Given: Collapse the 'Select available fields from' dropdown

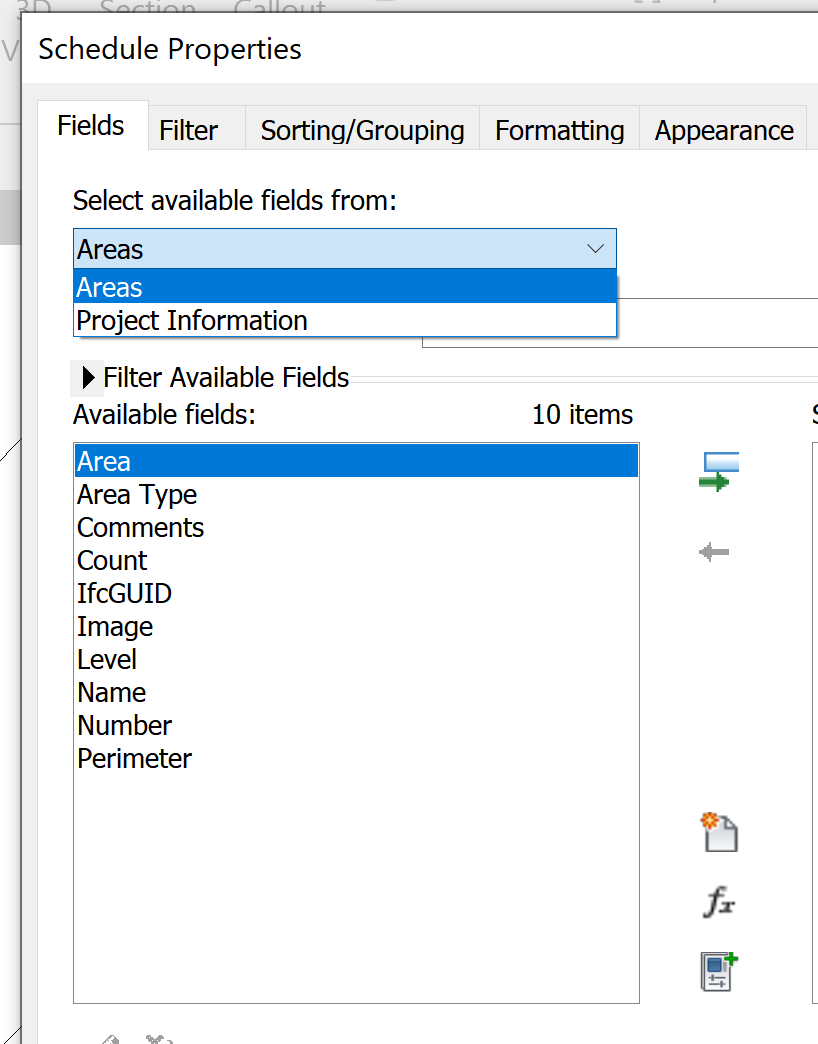Looking at the screenshot, I should coord(597,249).
